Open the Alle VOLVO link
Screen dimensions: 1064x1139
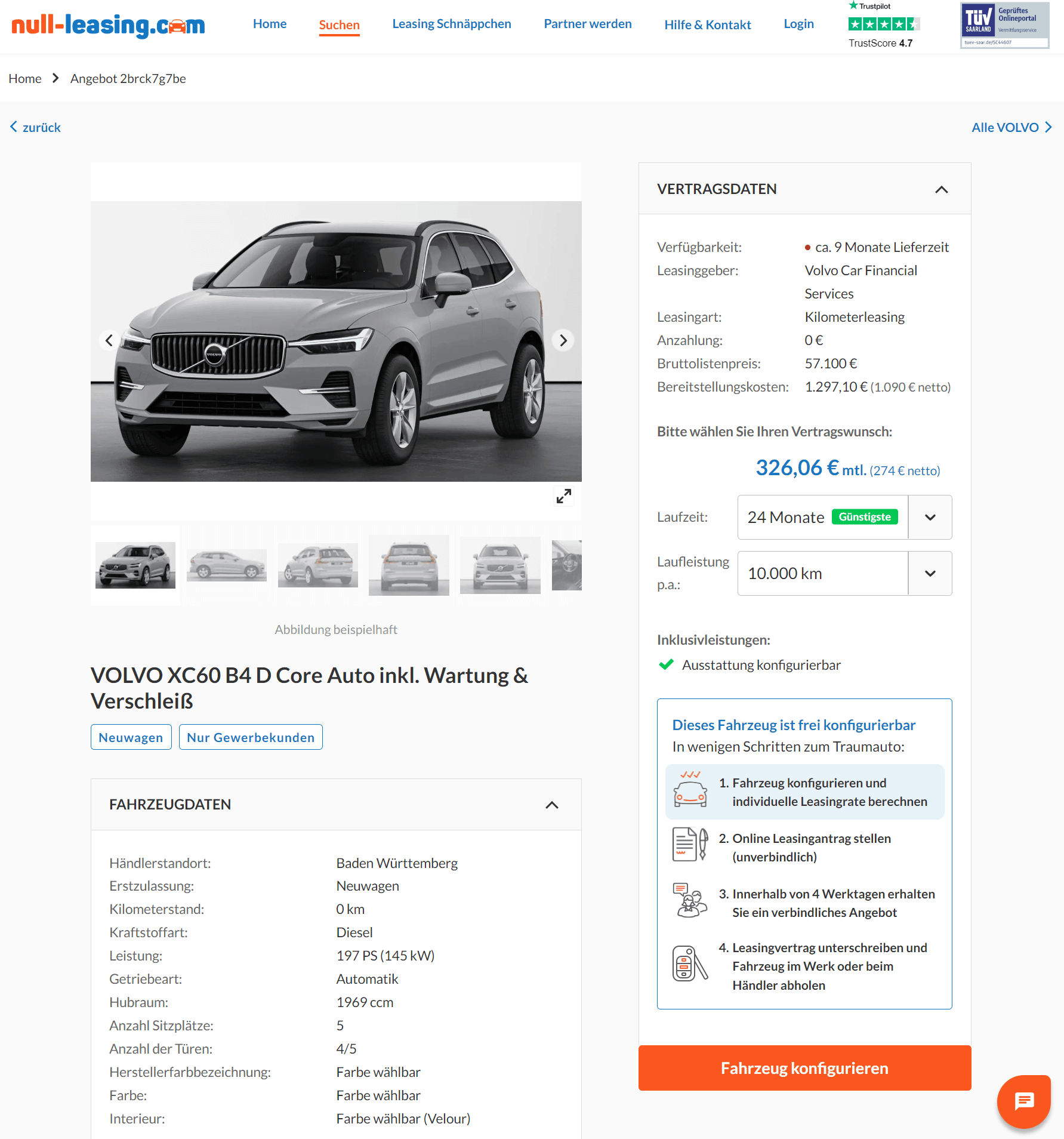coord(1011,127)
